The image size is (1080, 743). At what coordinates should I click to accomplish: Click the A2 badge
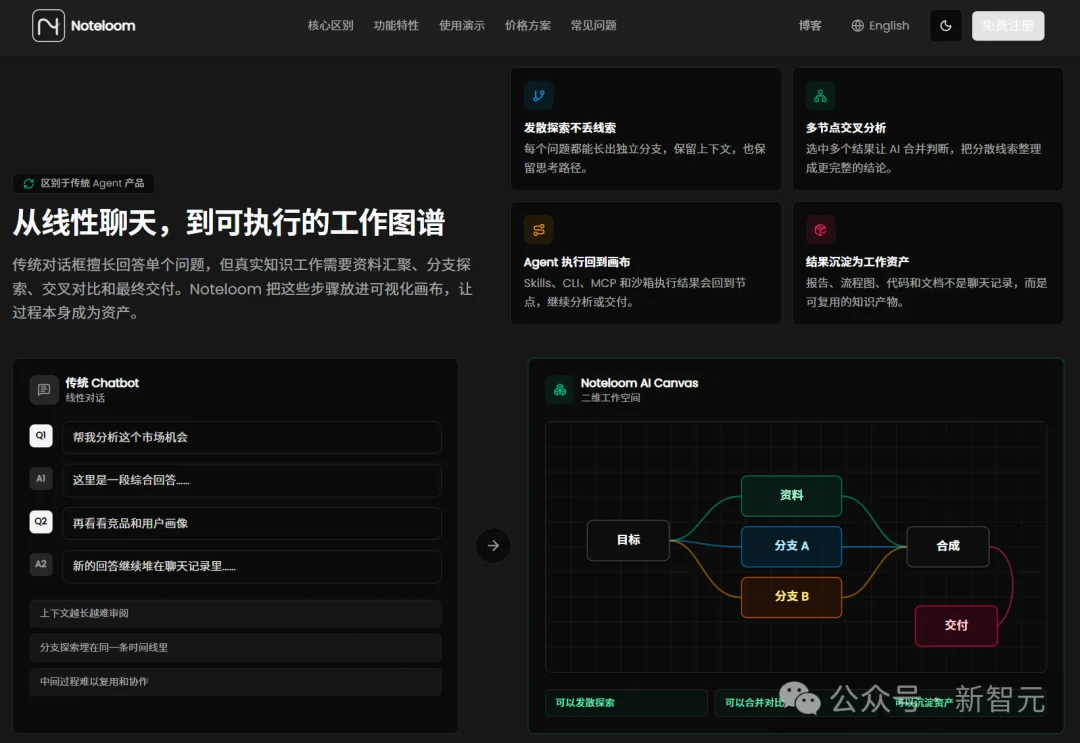click(41, 564)
